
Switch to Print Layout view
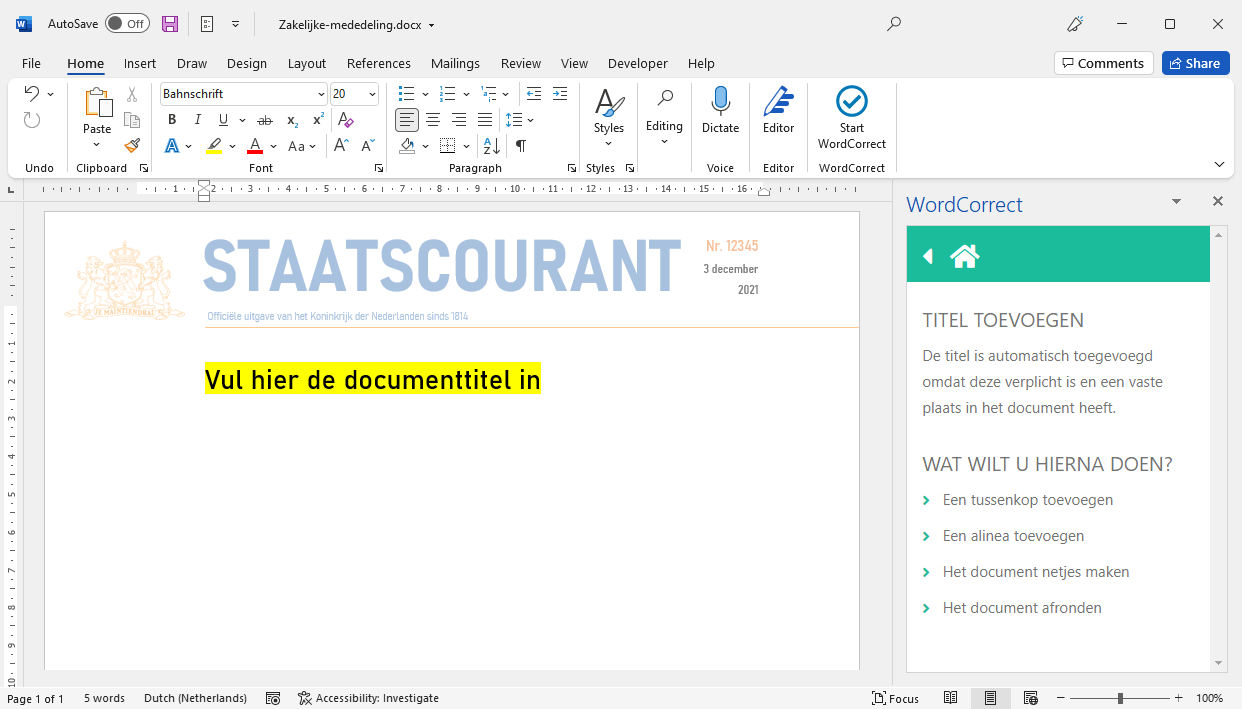pos(990,698)
